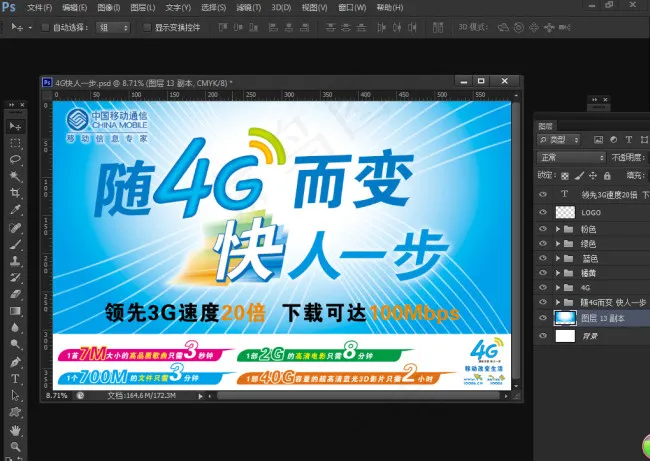Select the Rectangular Marquee tool
Image resolution: width=650 pixels, height=461 pixels.
click(15, 143)
